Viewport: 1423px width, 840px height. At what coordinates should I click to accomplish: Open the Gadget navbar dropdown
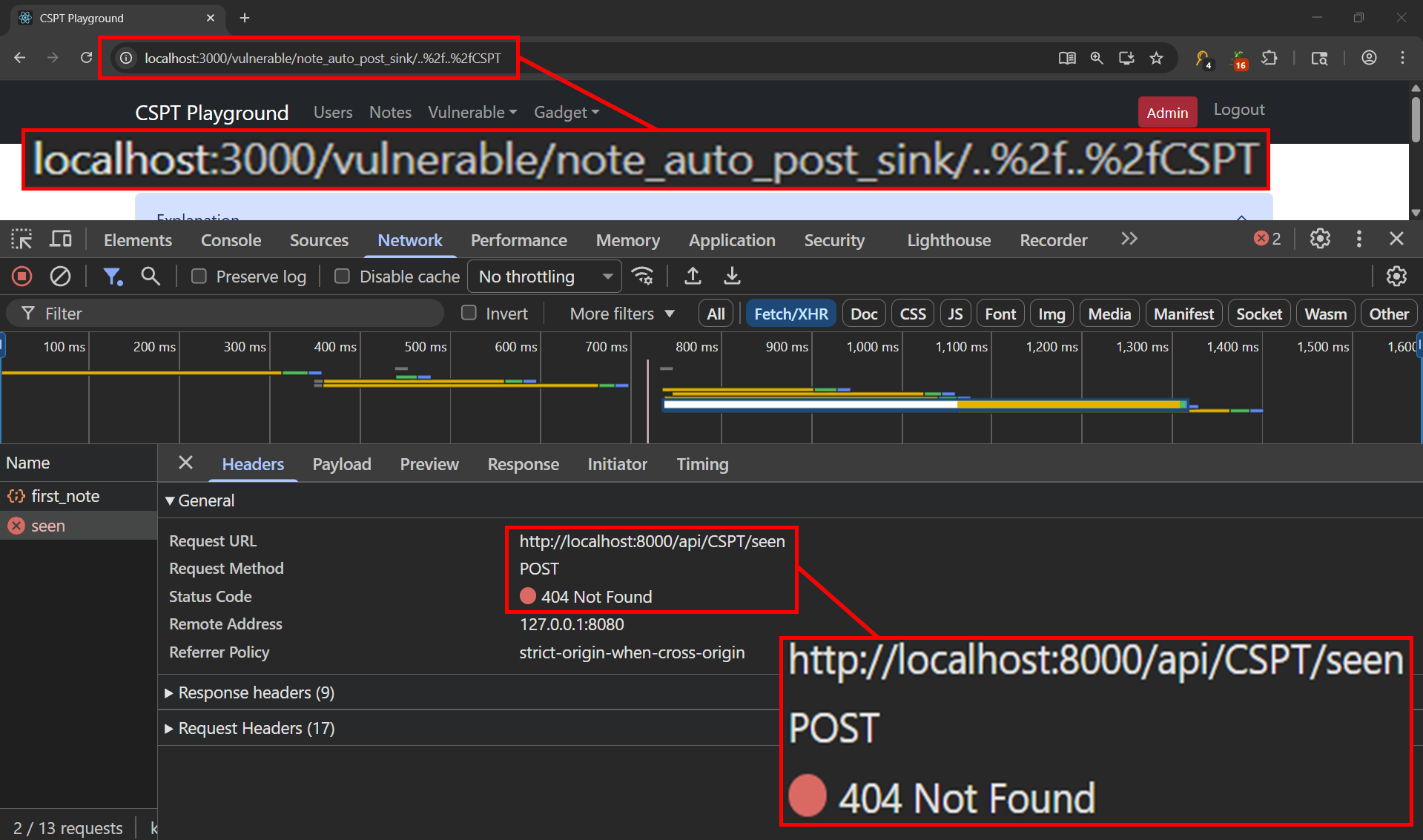tap(567, 112)
